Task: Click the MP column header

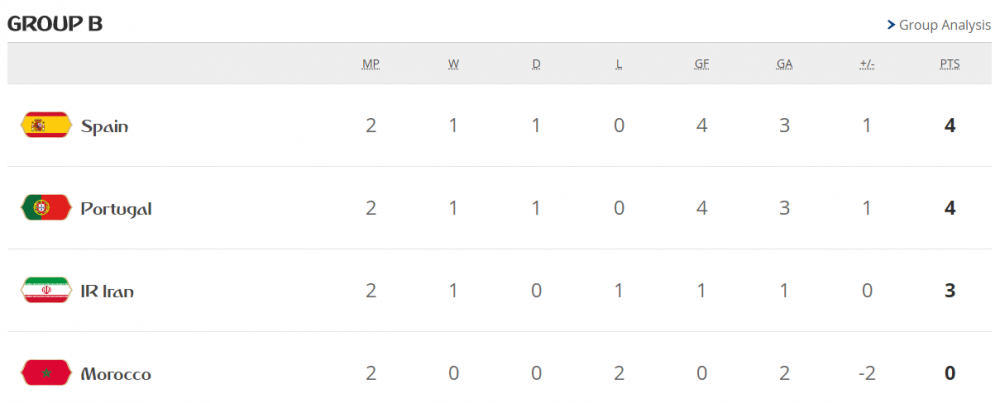Action: [x=371, y=64]
